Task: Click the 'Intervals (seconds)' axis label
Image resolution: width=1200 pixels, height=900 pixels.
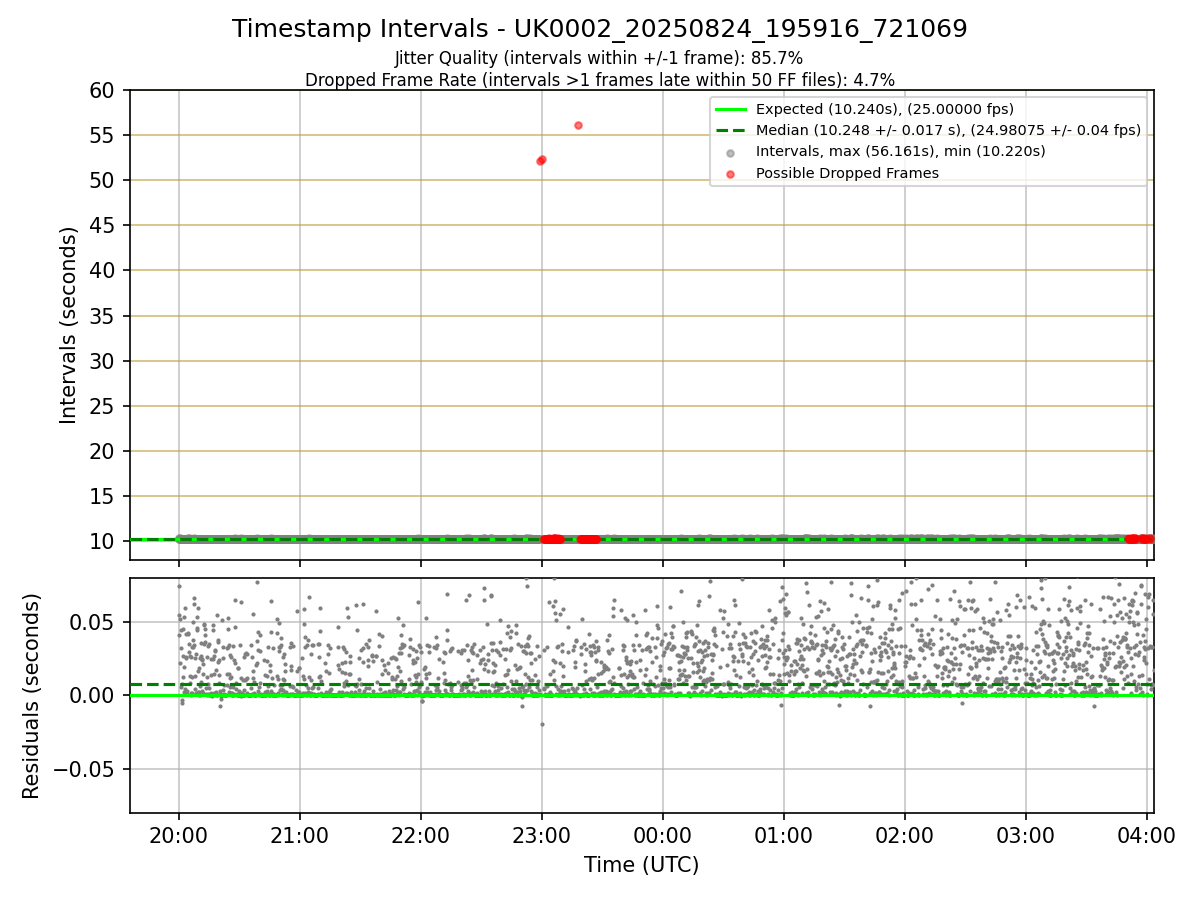Action: pyautogui.click(x=69, y=325)
